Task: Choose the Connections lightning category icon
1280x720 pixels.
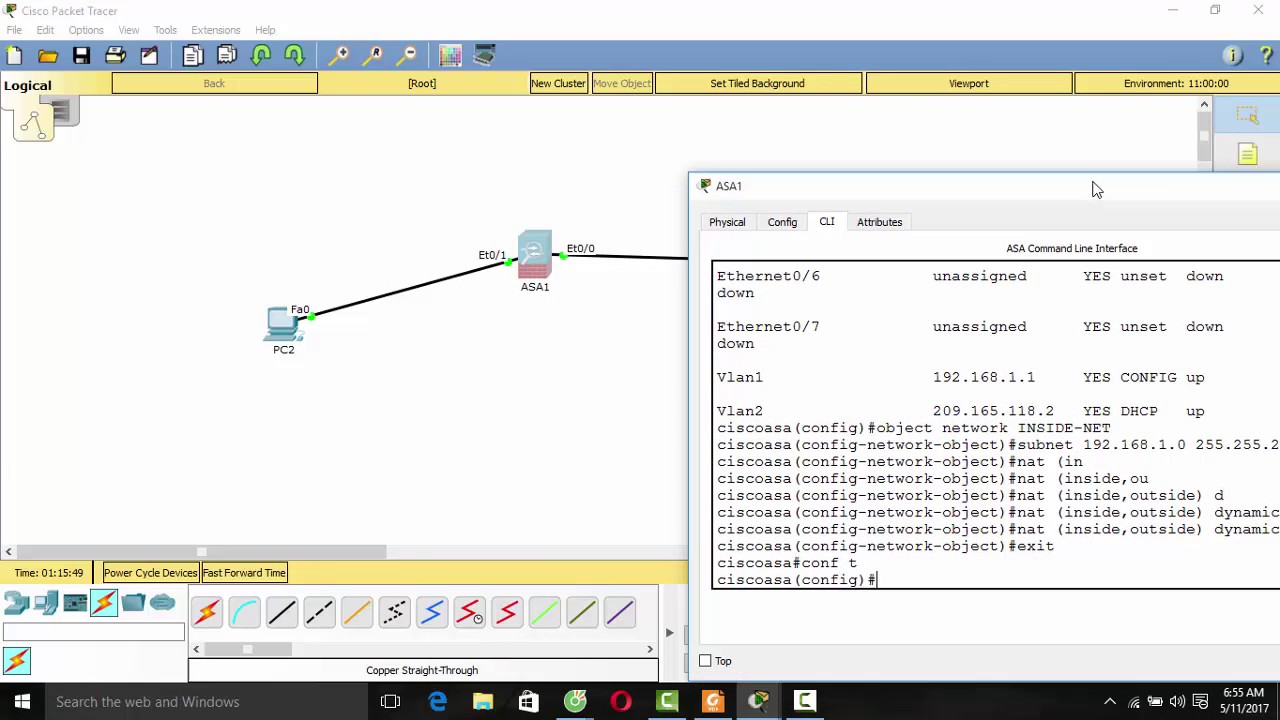Action: (104, 603)
